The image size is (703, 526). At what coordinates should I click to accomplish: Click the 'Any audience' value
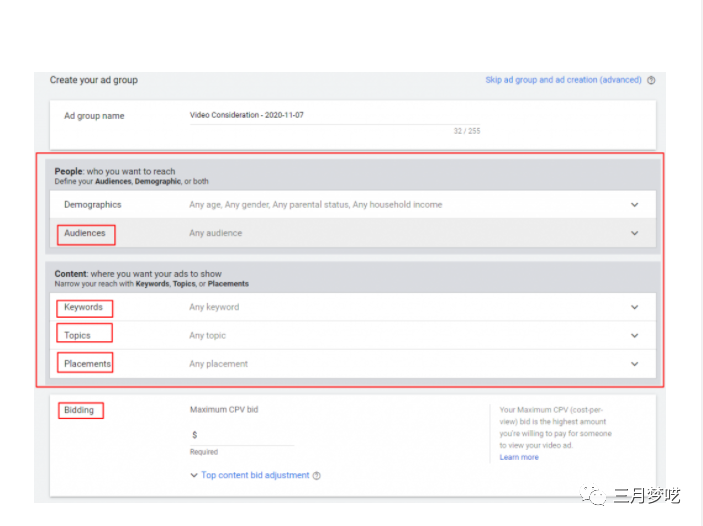click(x=215, y=233)
